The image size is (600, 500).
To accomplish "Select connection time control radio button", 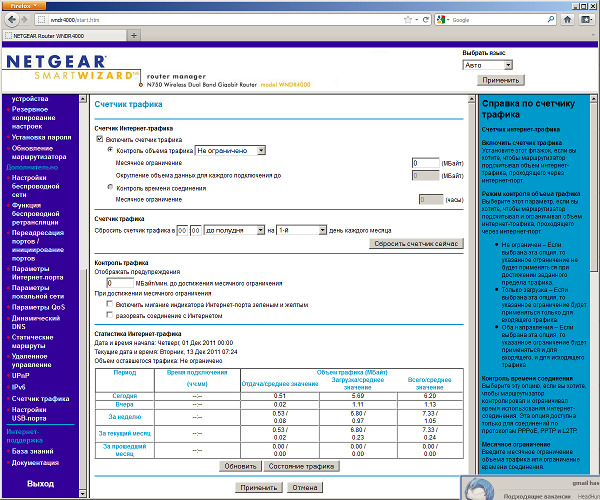I will (110, 187).
